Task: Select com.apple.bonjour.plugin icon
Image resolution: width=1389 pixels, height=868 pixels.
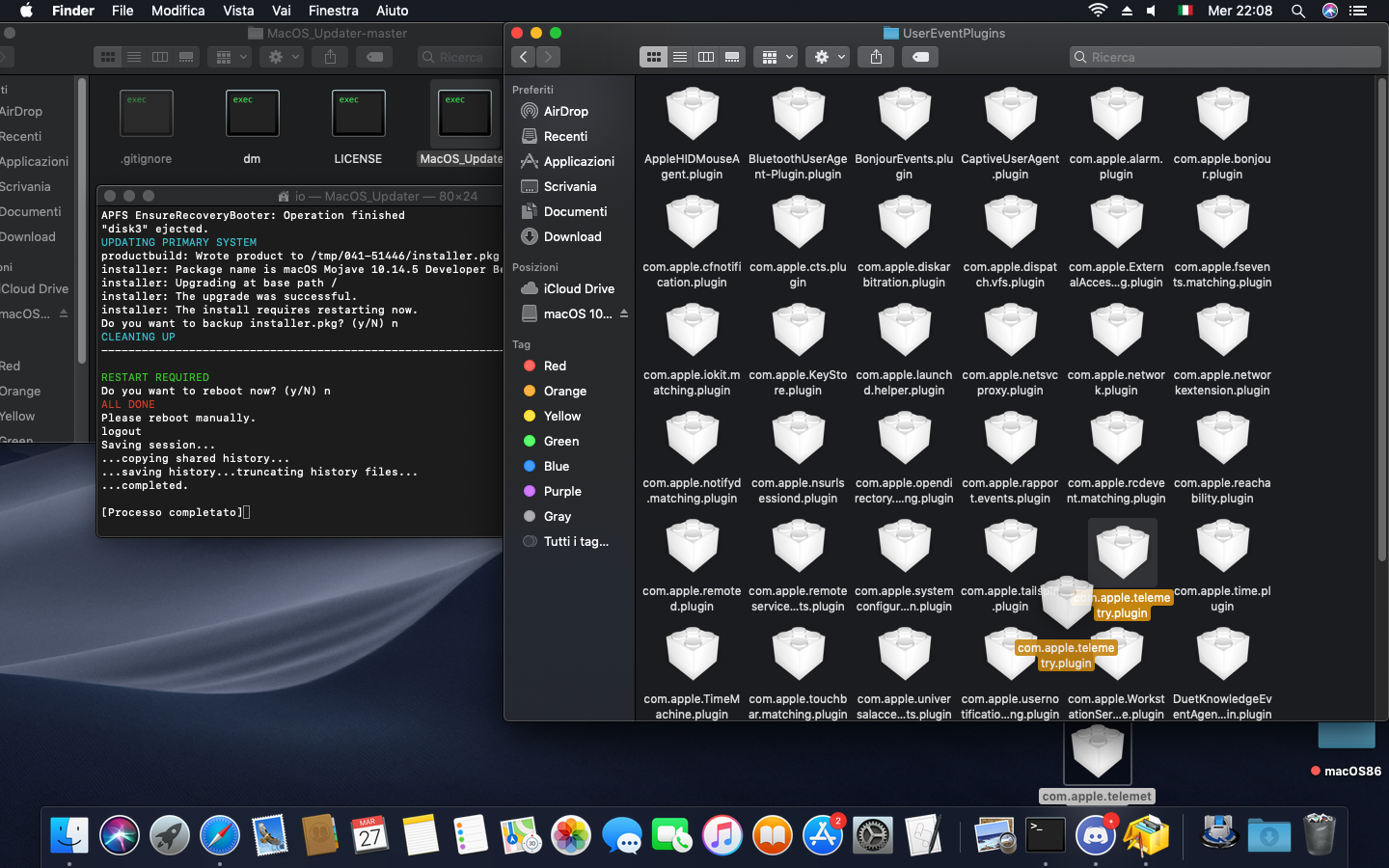Action: click(x=1223, y=114)
